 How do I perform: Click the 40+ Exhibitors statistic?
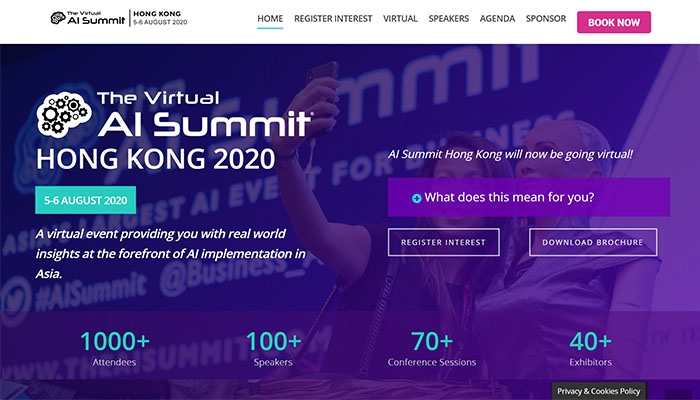pyautogui.click(x=591, y=349)
